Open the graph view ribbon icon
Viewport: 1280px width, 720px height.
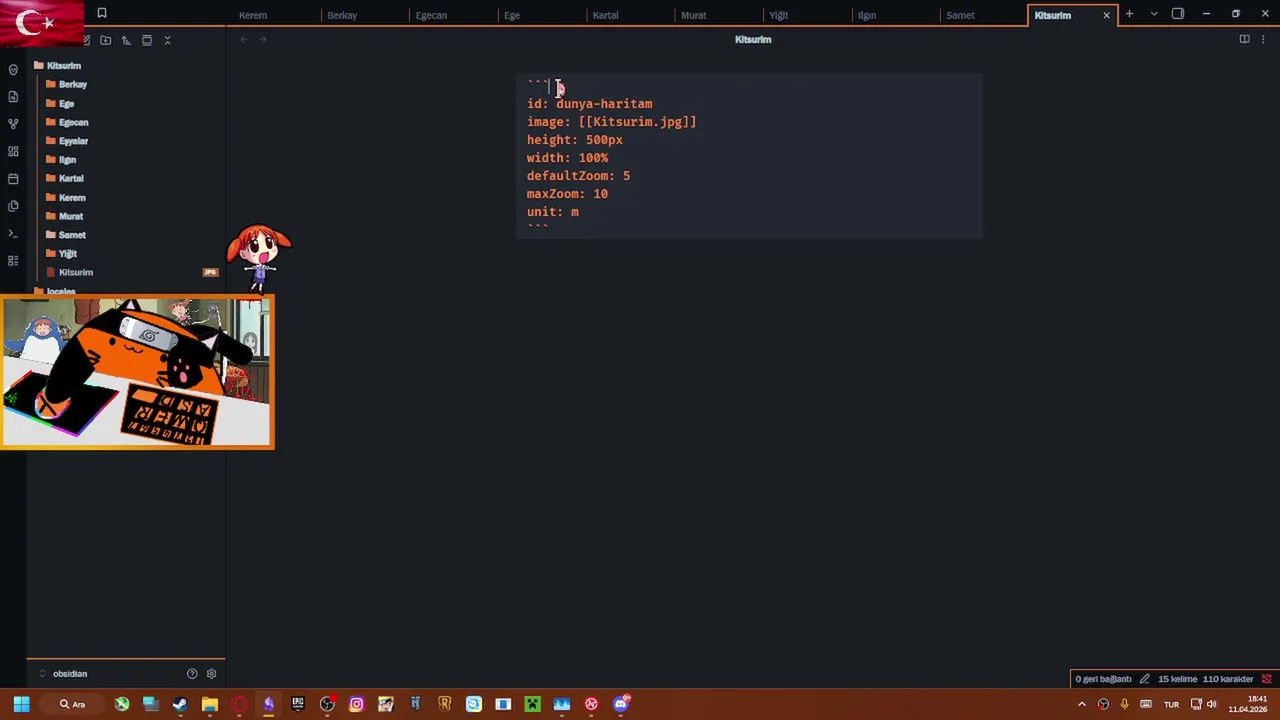(x=13, y=124)
